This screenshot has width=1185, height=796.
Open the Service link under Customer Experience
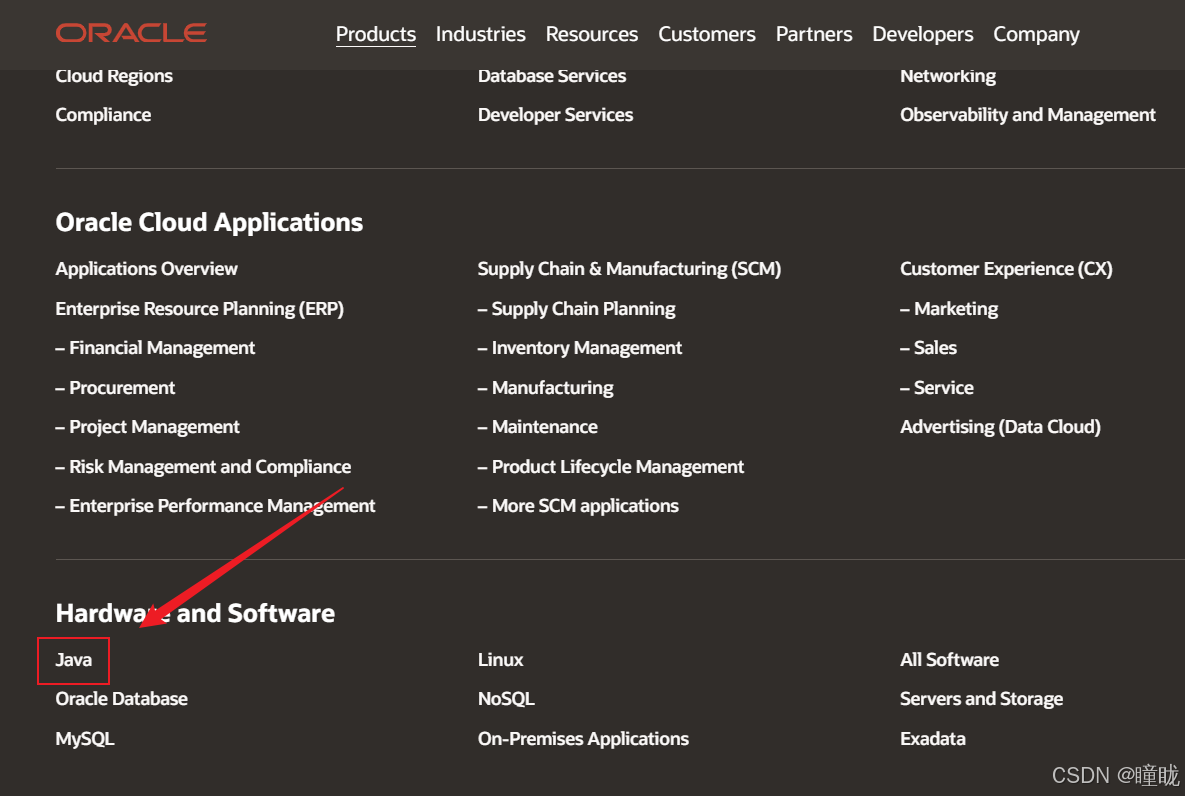pos(937,388)
